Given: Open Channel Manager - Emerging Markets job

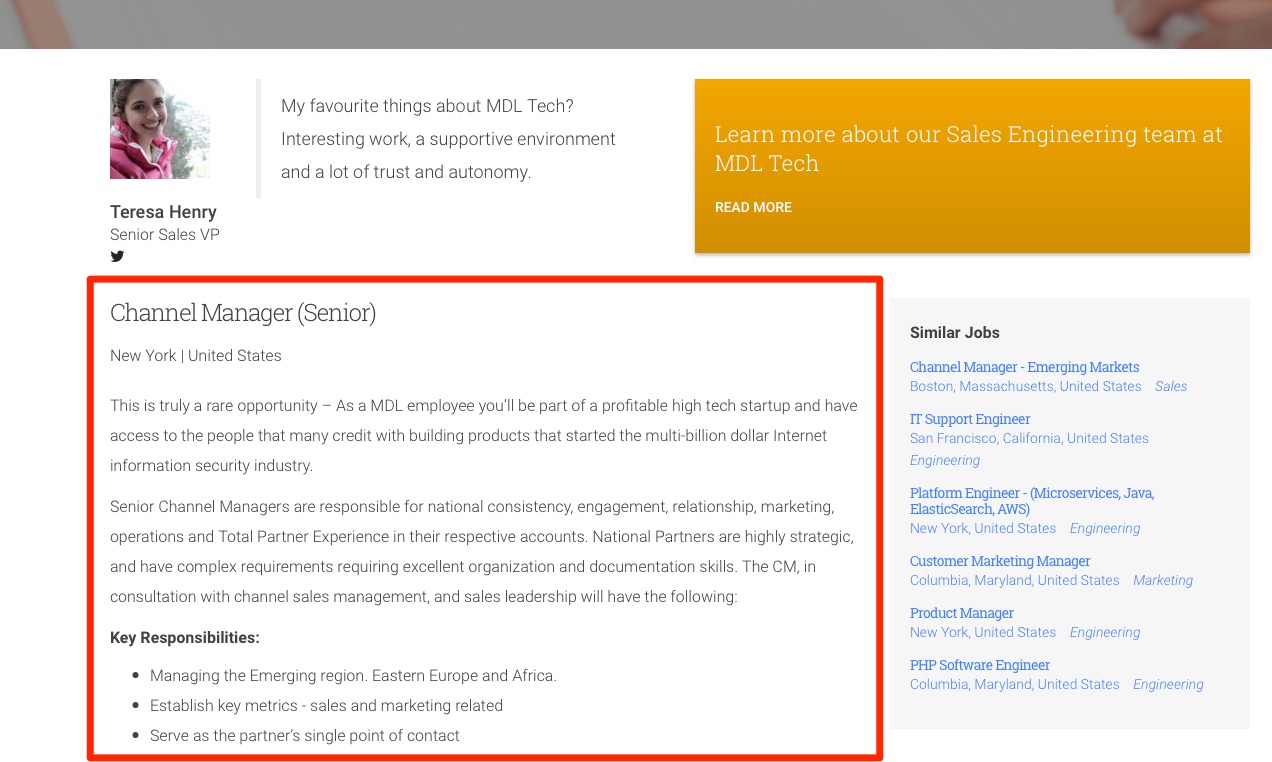Looking at the screenshot, I should coord(1024,367).
